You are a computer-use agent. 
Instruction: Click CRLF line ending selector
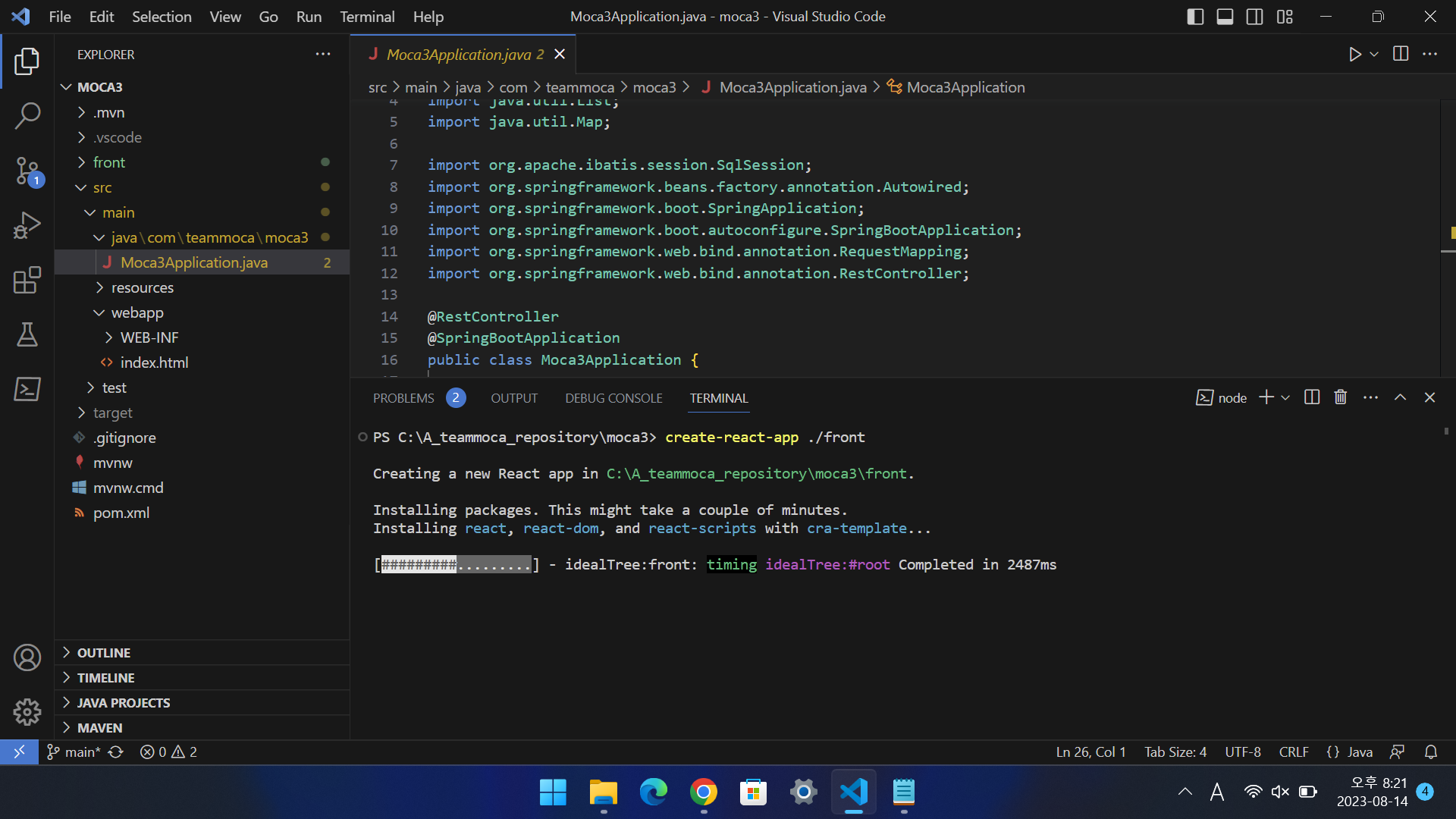tap(1293, 752)
